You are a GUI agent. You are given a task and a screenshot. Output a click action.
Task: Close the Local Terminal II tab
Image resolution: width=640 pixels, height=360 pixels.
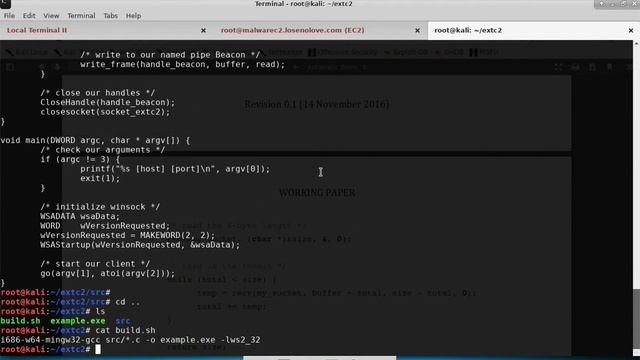(203, 31)
